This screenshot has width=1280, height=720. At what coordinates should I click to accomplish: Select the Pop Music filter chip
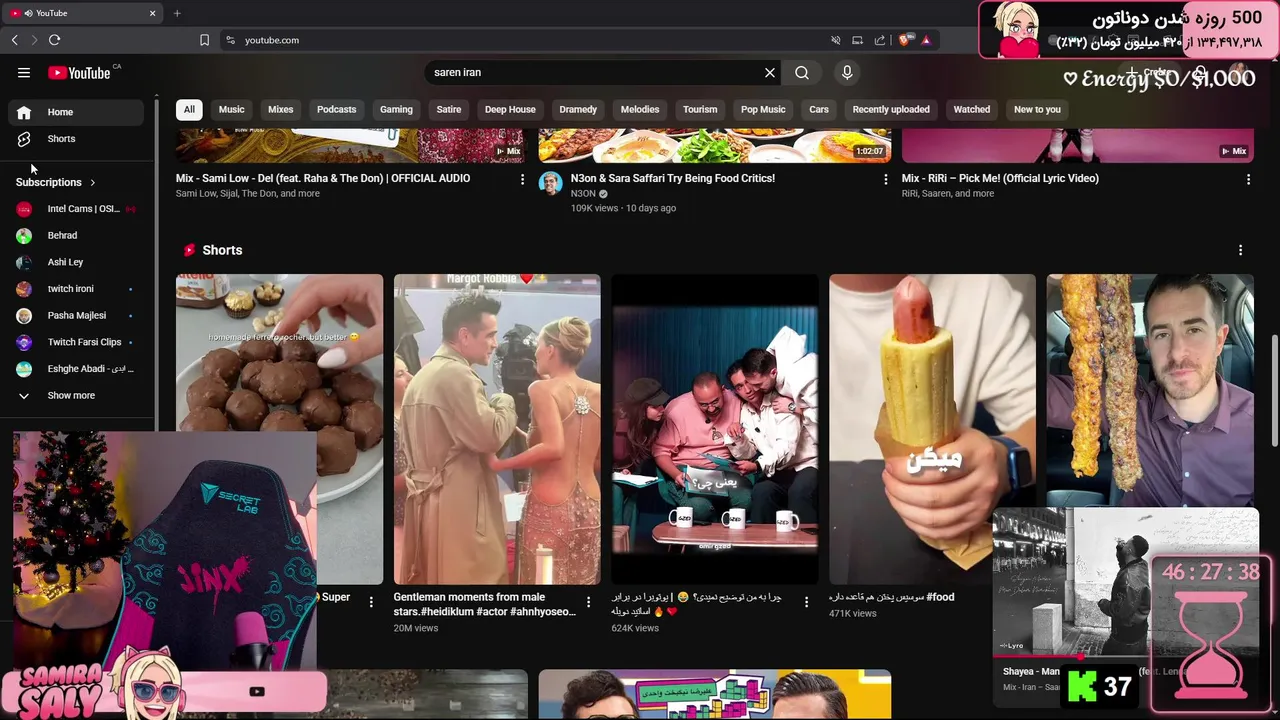coord(763,110)
